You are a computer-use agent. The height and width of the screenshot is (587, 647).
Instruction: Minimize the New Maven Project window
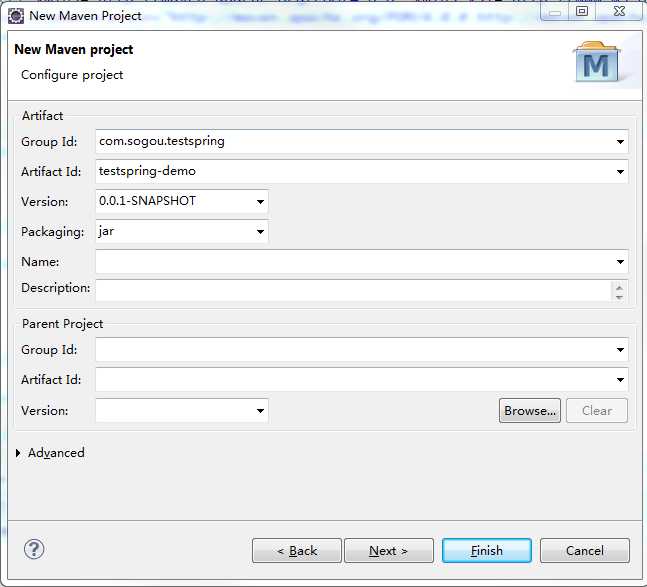[x=555, y=11]
